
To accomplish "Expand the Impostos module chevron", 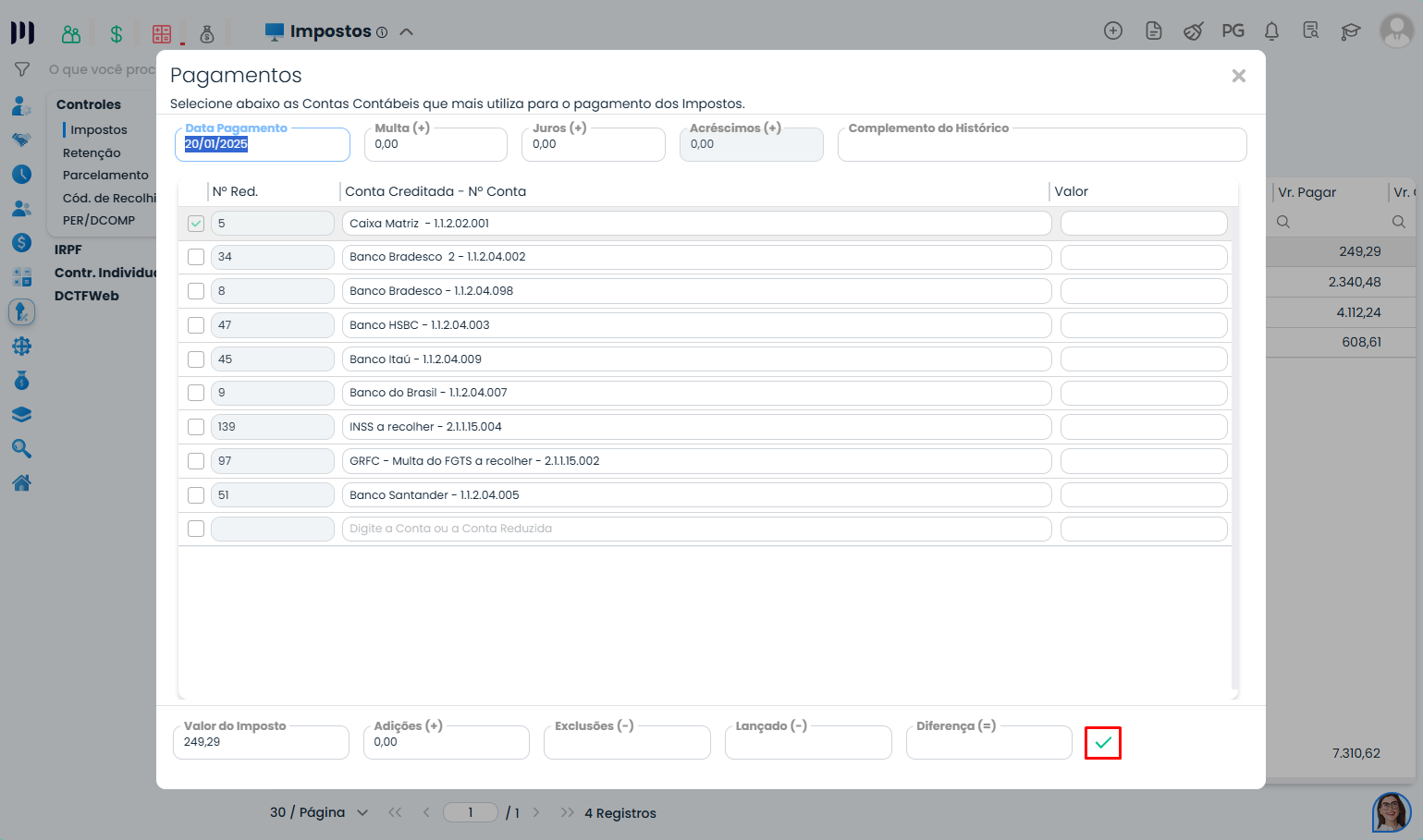I will 406,31.
